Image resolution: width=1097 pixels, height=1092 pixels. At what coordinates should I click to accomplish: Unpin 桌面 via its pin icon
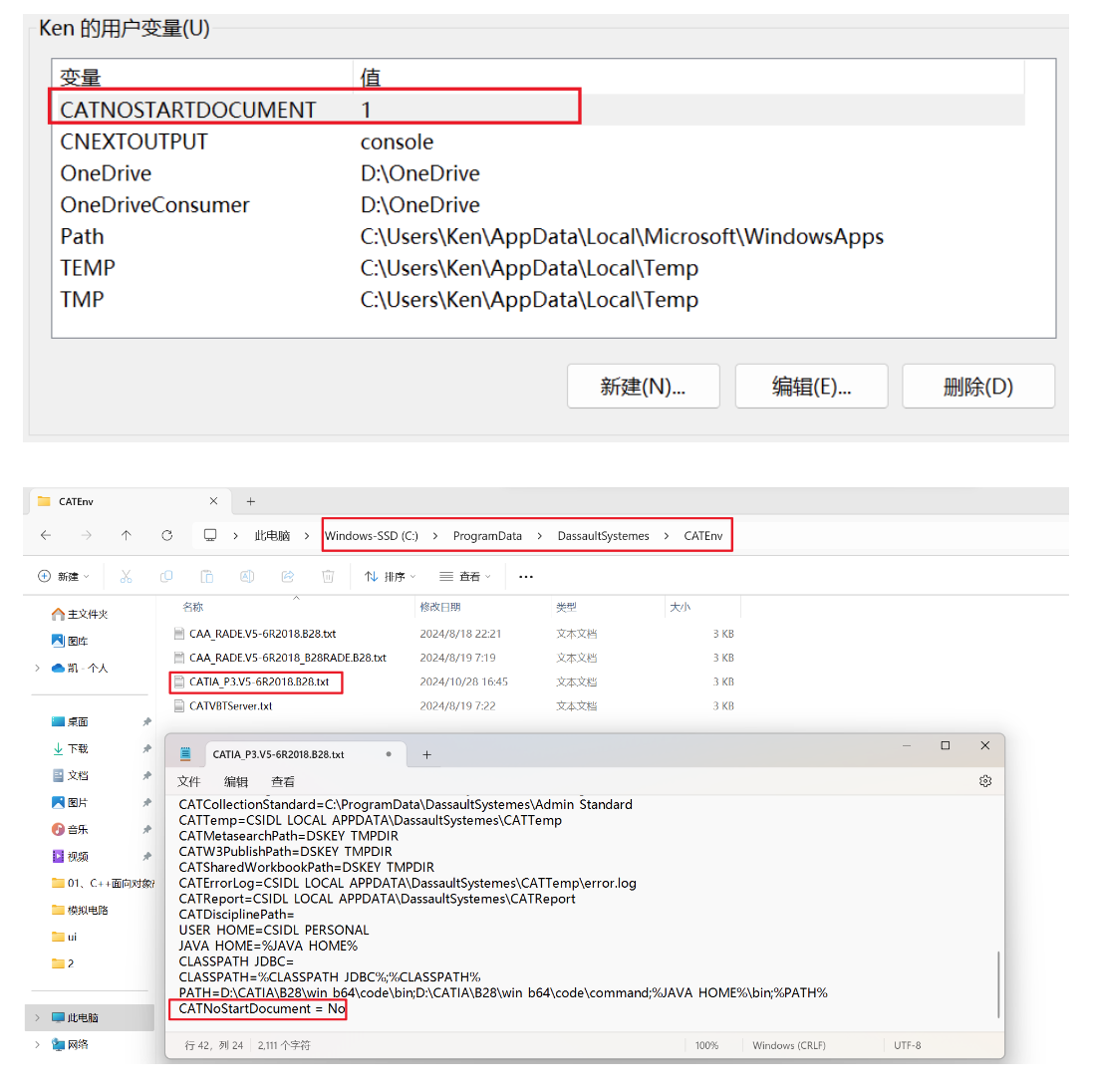click(146, 722)
